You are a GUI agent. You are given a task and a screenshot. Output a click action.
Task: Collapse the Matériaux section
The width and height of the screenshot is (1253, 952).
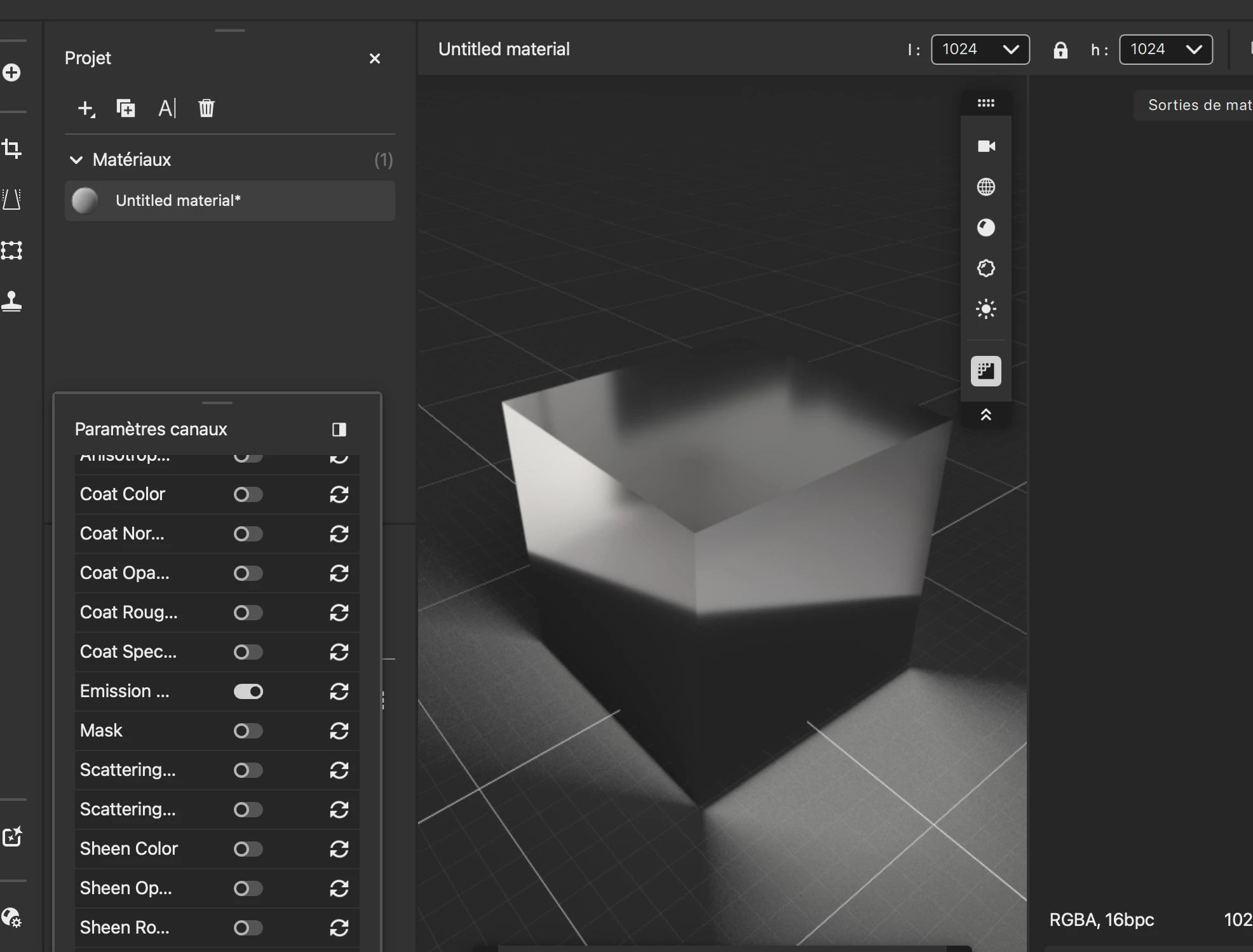pyautogui.click(x=76, y=160)
